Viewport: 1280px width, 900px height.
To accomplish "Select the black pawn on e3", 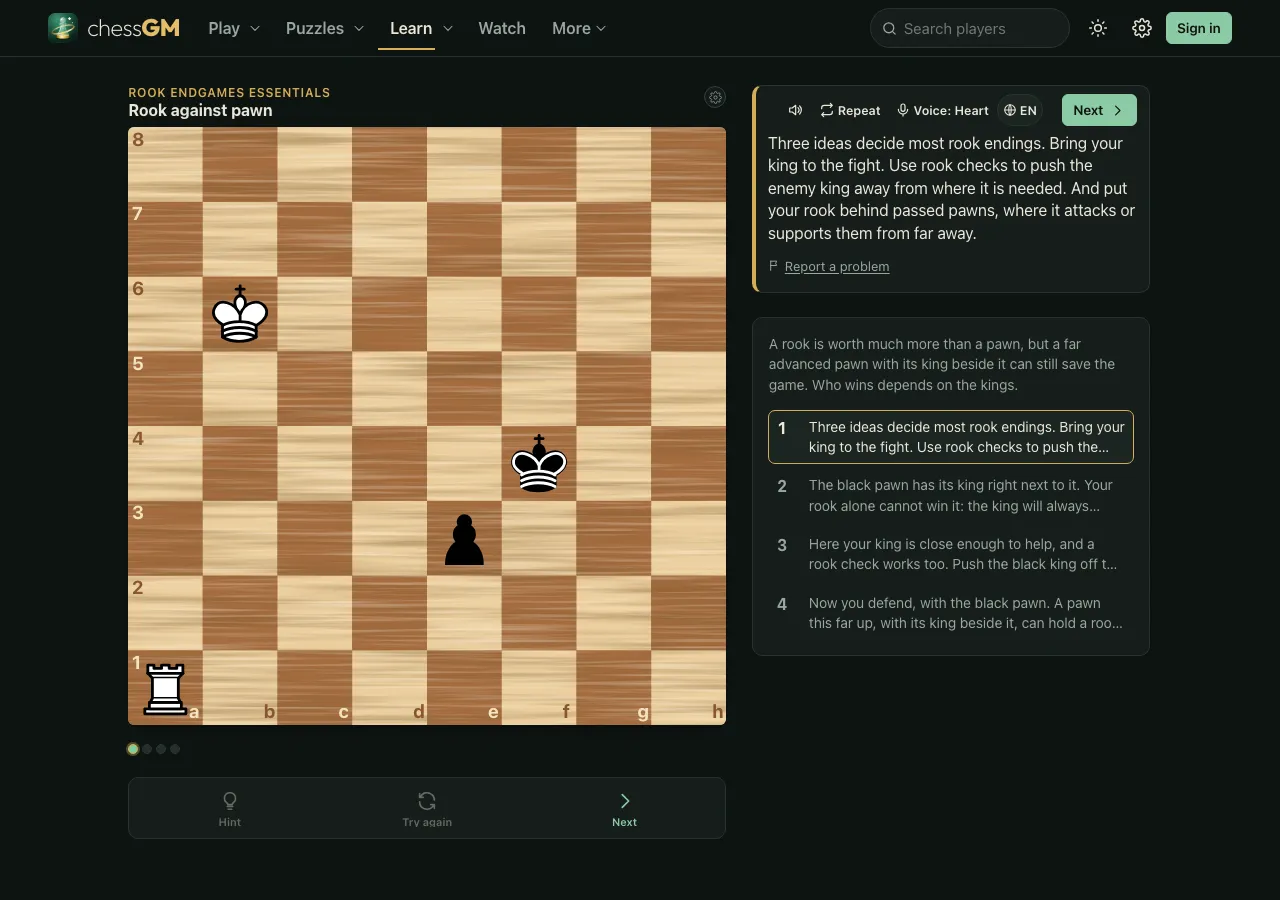I will (x=464, y=538).
